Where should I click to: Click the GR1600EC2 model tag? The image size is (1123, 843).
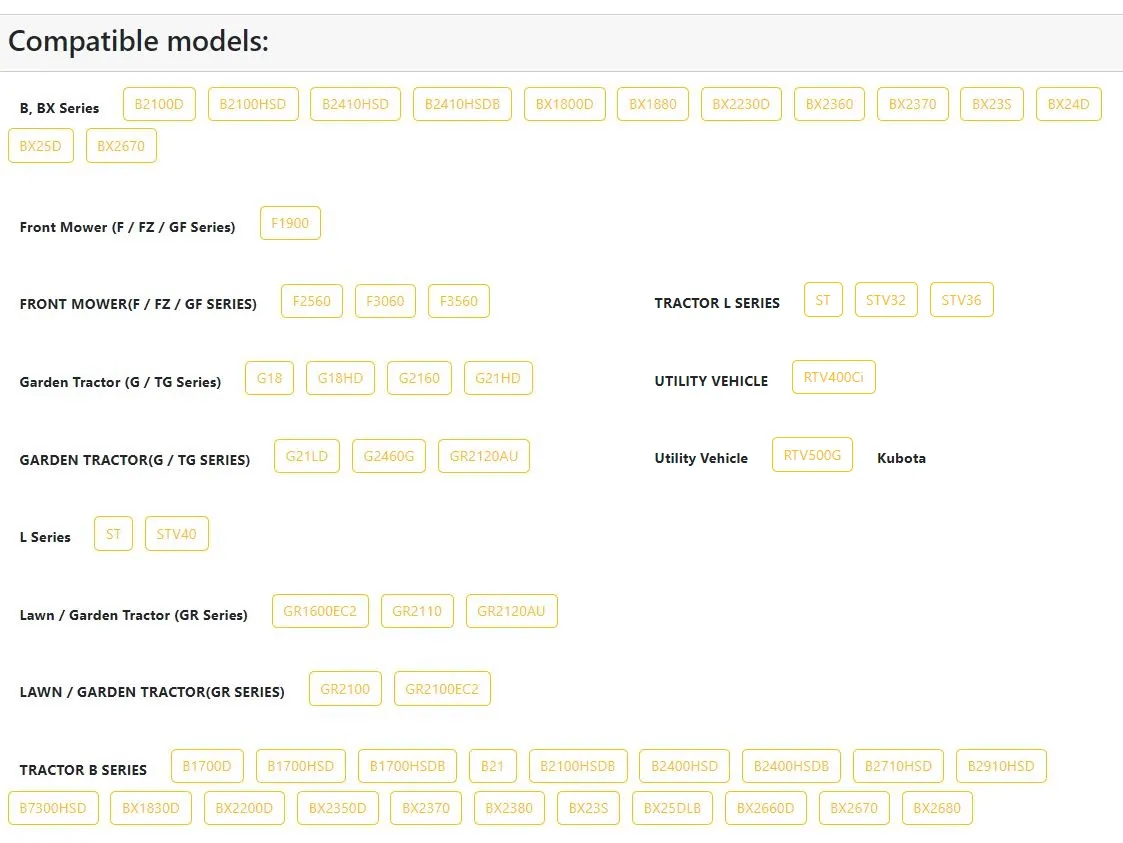coord(320,611)
